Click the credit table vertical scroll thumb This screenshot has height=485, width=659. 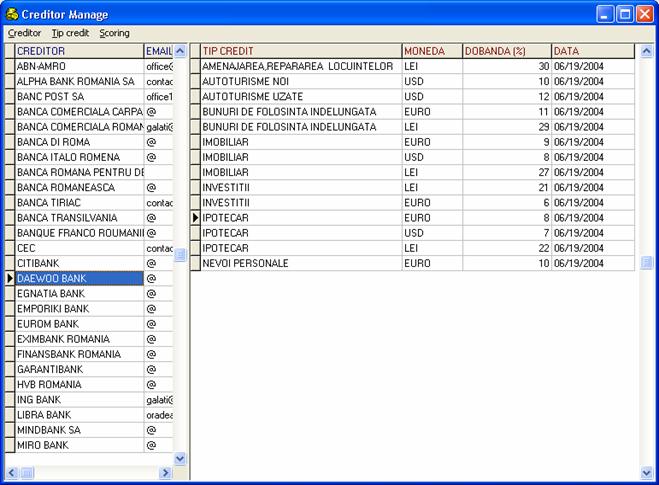(x=646, y=263)
